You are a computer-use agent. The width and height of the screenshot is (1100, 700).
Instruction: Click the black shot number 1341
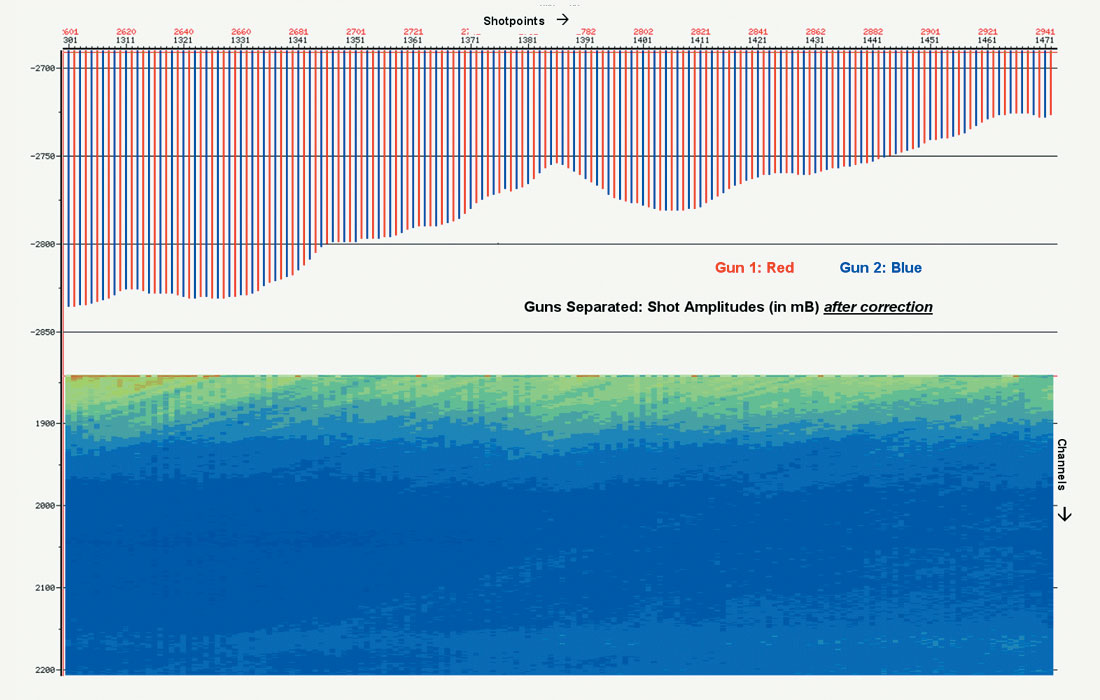(297, 40)
